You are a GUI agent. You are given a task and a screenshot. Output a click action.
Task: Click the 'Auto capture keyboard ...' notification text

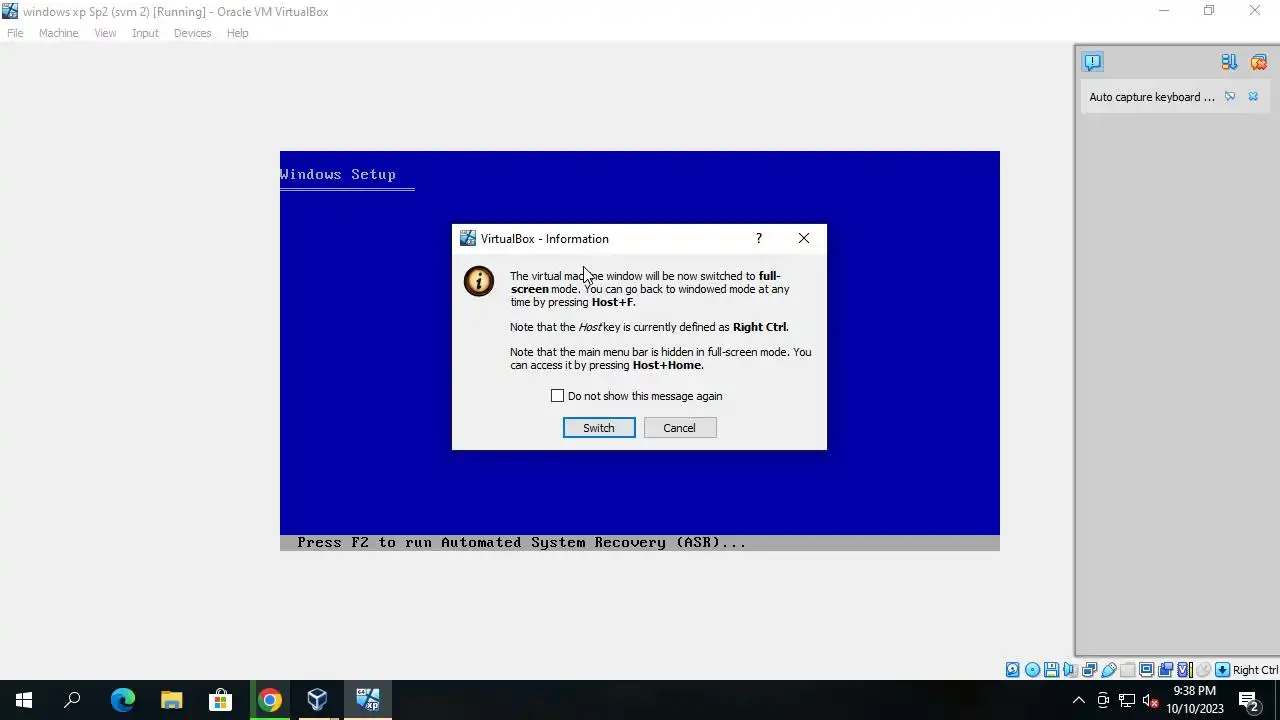click(x=1152, y=97)
